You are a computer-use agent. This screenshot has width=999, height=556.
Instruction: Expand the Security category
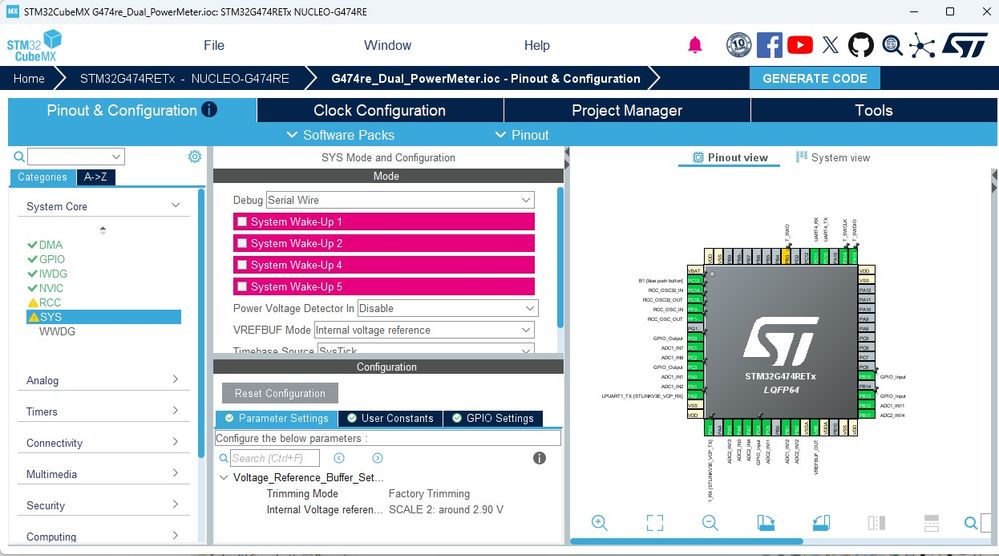pos(176,504)
